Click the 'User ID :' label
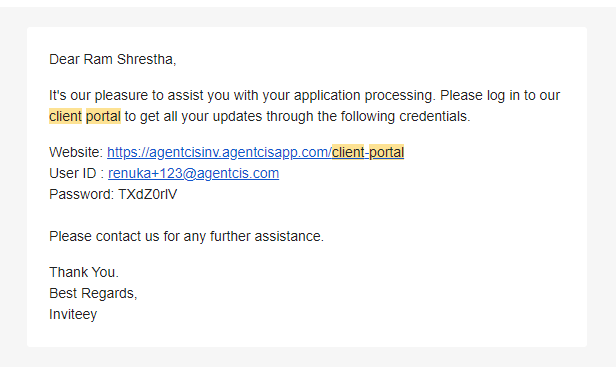616x367 pixels. [x=76, y=173]
